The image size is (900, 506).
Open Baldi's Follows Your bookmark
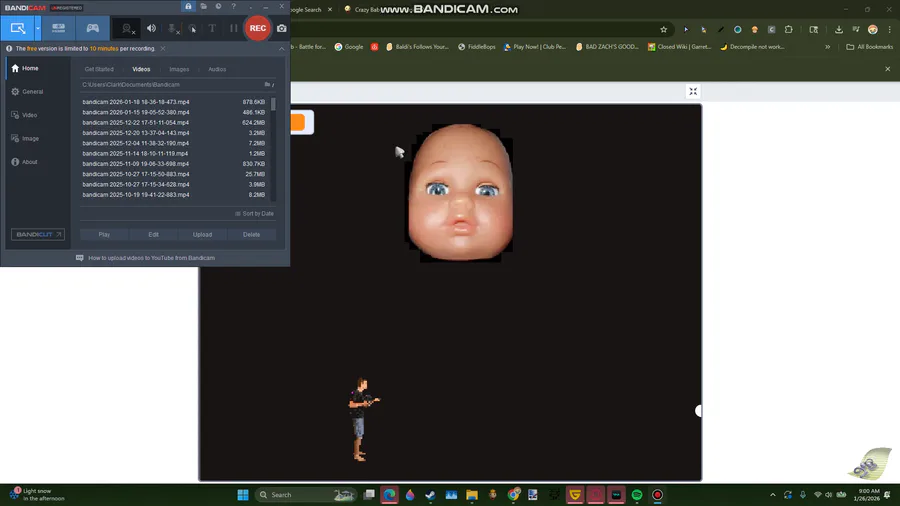click(417, 47)
